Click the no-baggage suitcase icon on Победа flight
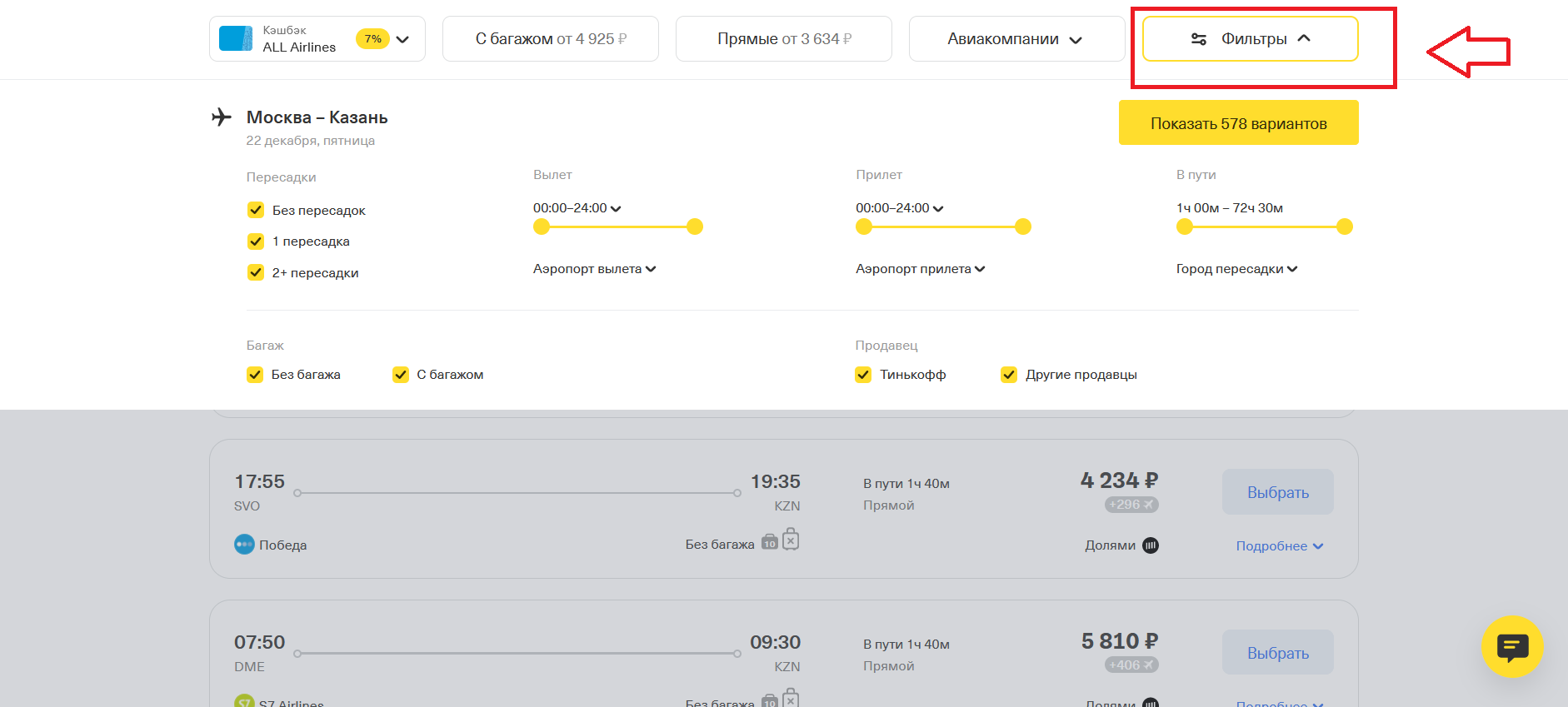This screenshot has width=1568, height=707. point(791,540)
